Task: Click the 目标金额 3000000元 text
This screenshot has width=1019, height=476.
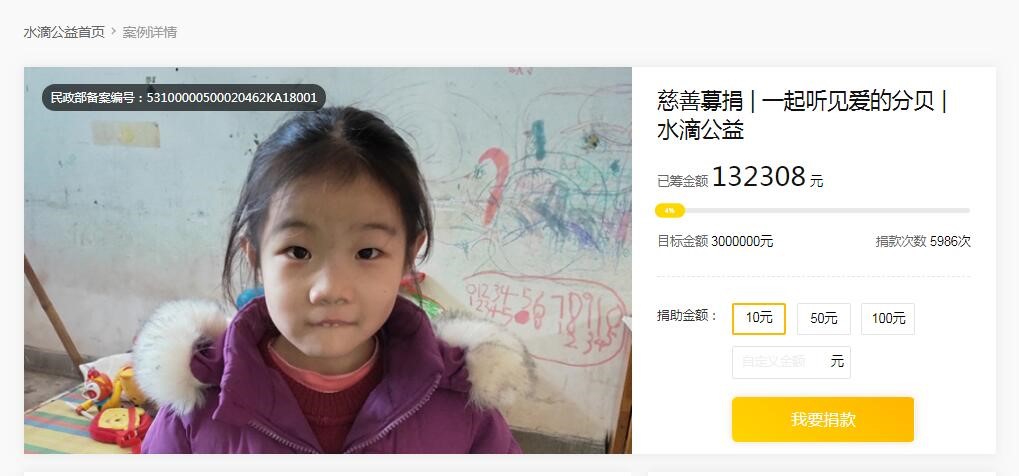Action: click(716, 241)
